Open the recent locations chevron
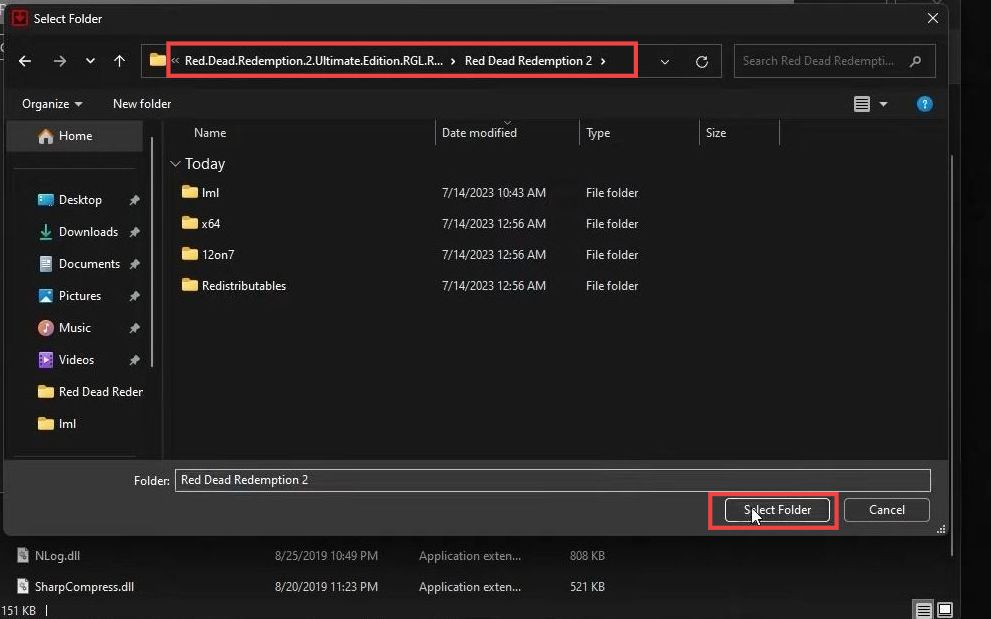The image size is (991, 619). coord(90,61)
